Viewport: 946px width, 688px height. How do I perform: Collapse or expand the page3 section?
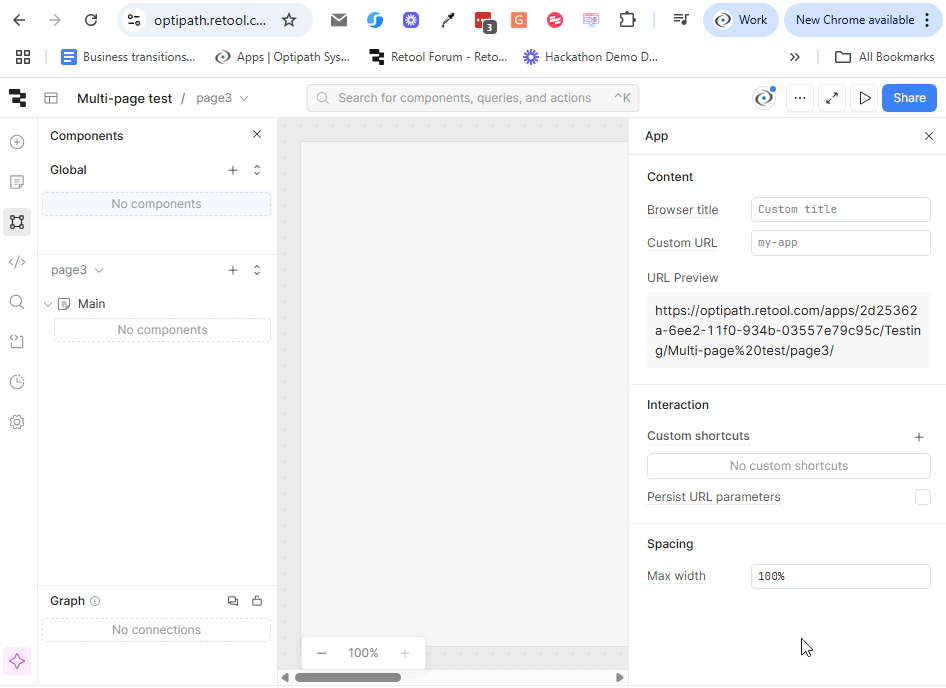tap(257, 270)
